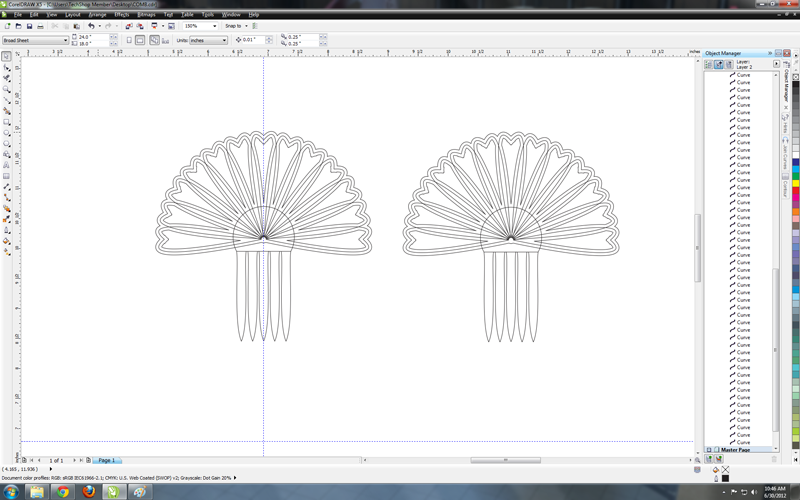800x500 pixels.
Task: Select the Outline Pen tool
Action: pos(7,230)
